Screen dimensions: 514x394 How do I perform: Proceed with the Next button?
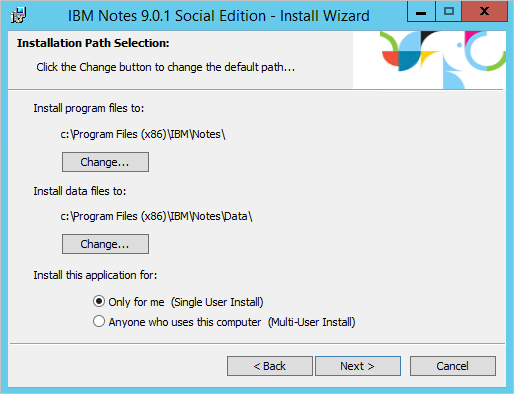[x=358, y=366]
